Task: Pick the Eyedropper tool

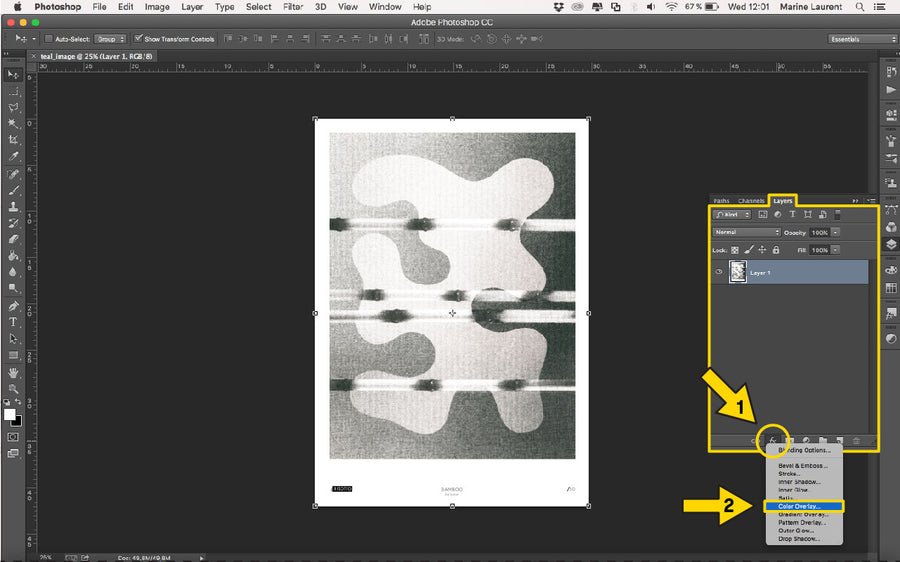Action: click(x=13, y=157)
